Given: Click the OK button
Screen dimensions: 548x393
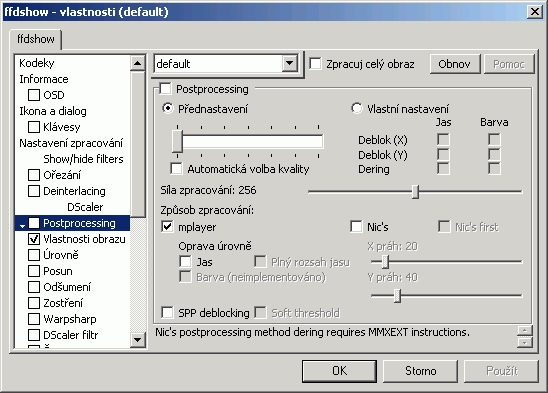Looking at the screenshot, I should tap(339, 371).
